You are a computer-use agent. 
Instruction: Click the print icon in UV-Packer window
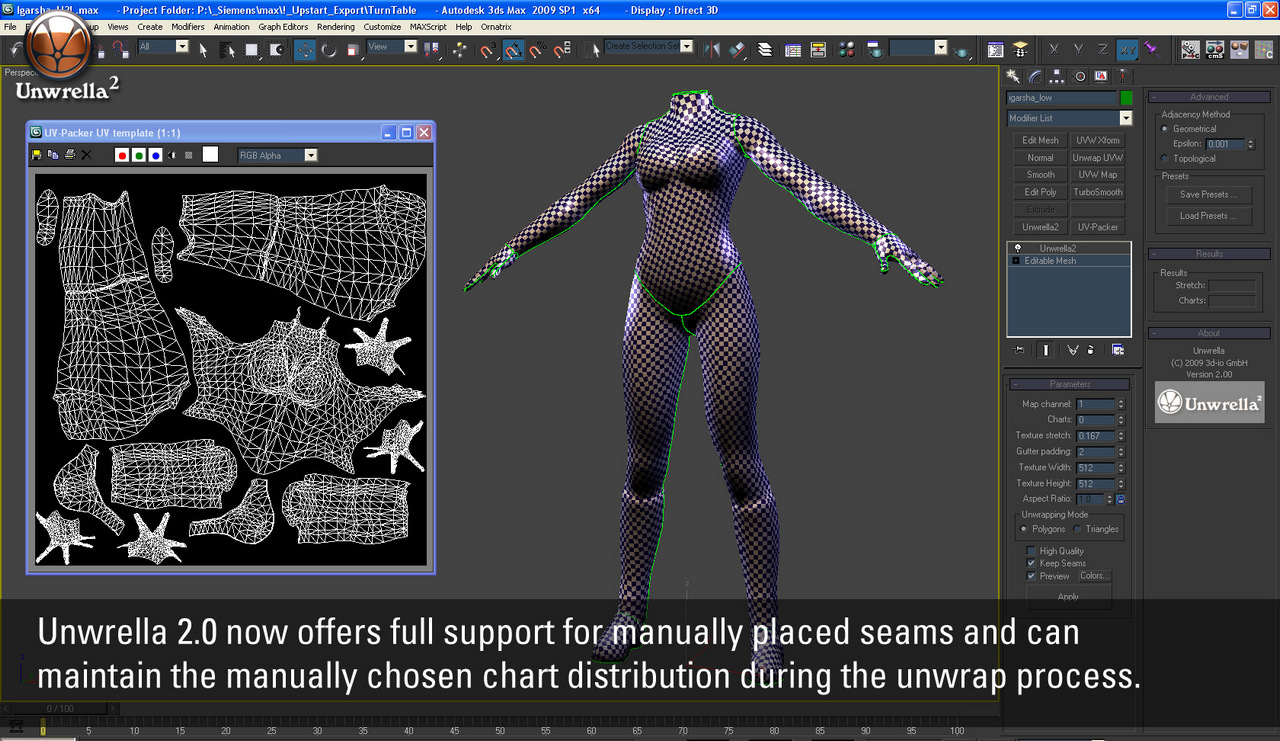click(70, 155)
